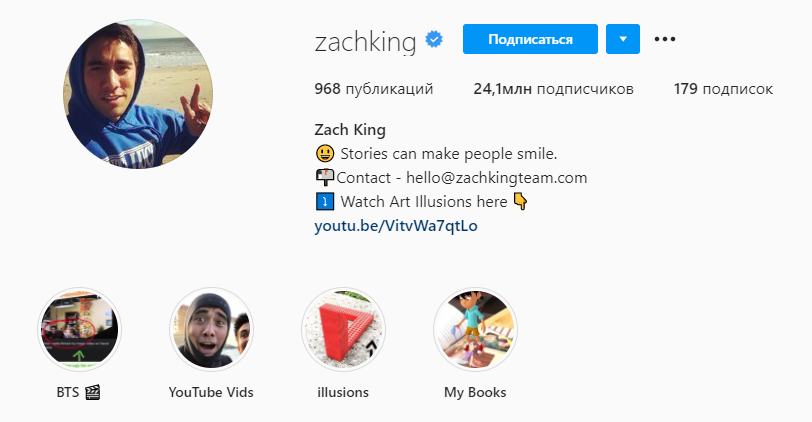Open the youtu.be/VitvWa7qtLo link

tap(396, 226)
